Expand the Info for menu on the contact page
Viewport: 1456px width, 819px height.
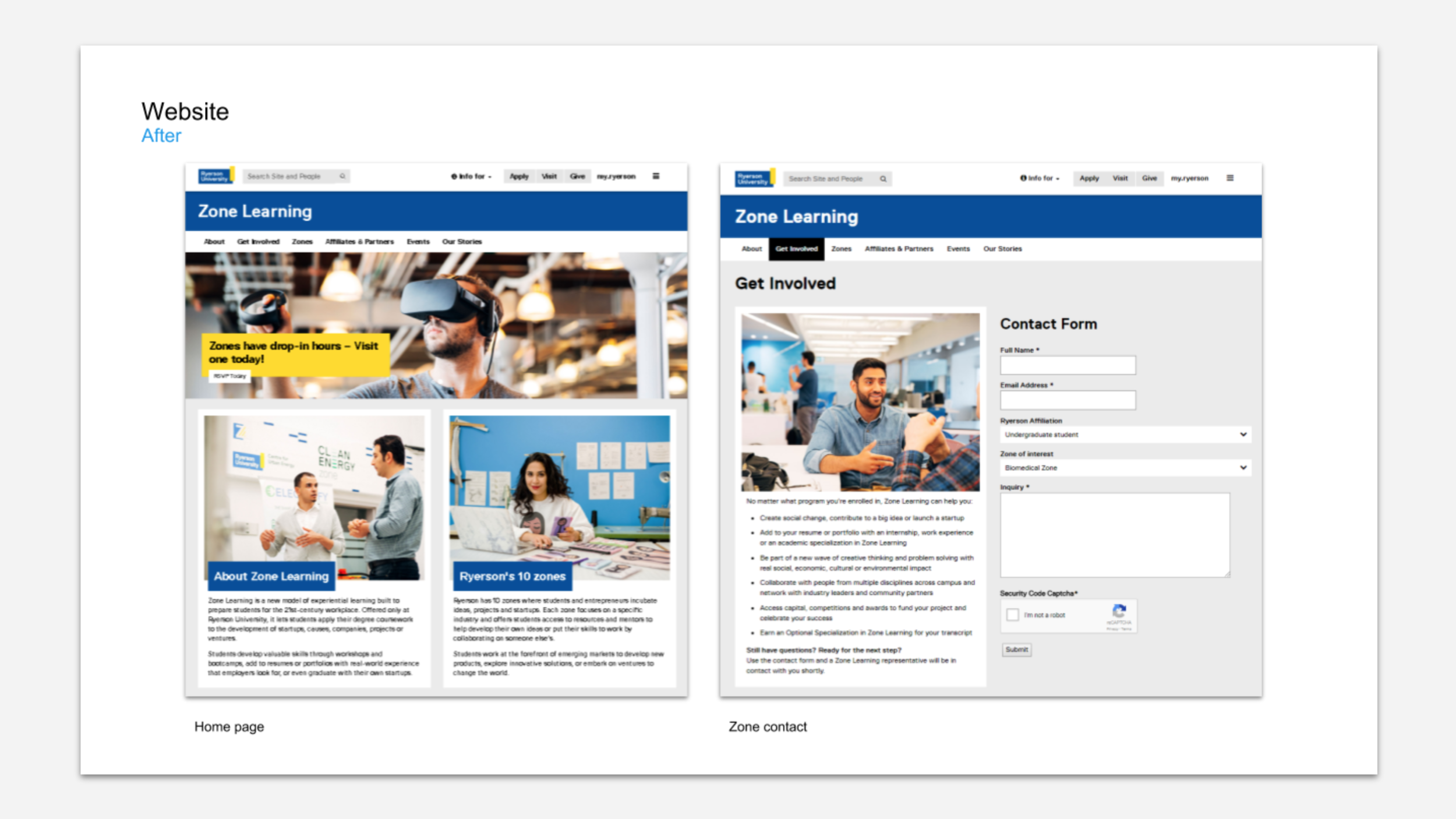pos(1040,178)
